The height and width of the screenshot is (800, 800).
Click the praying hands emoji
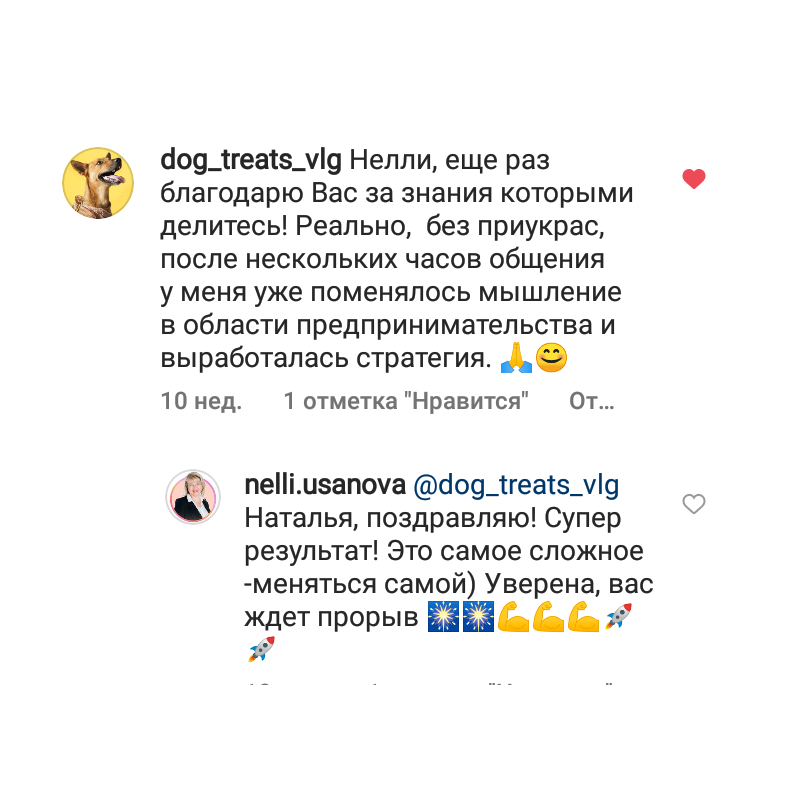pos(516,358)
